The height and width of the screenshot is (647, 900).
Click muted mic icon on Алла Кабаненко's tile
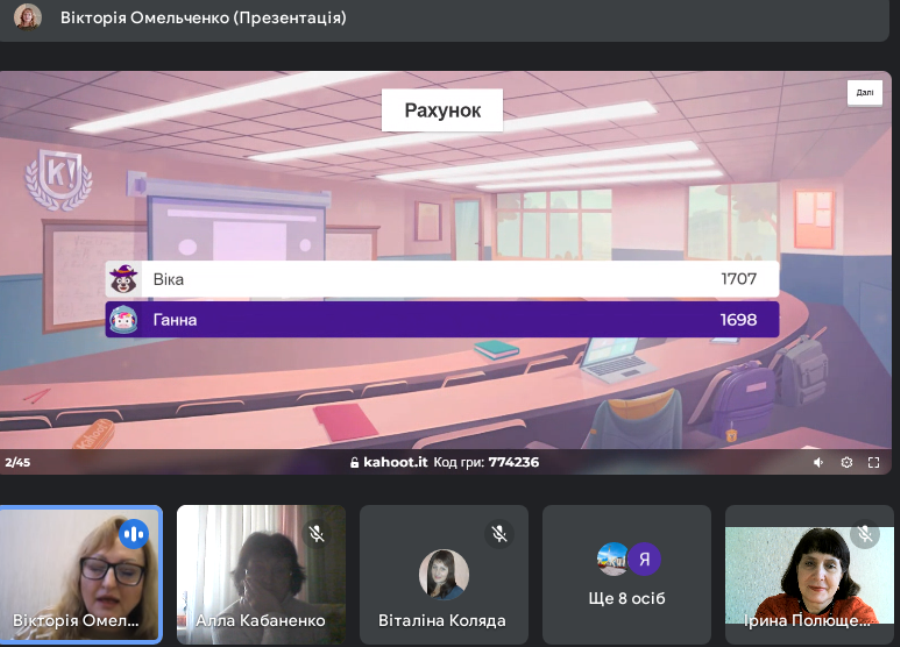(316, 534)
